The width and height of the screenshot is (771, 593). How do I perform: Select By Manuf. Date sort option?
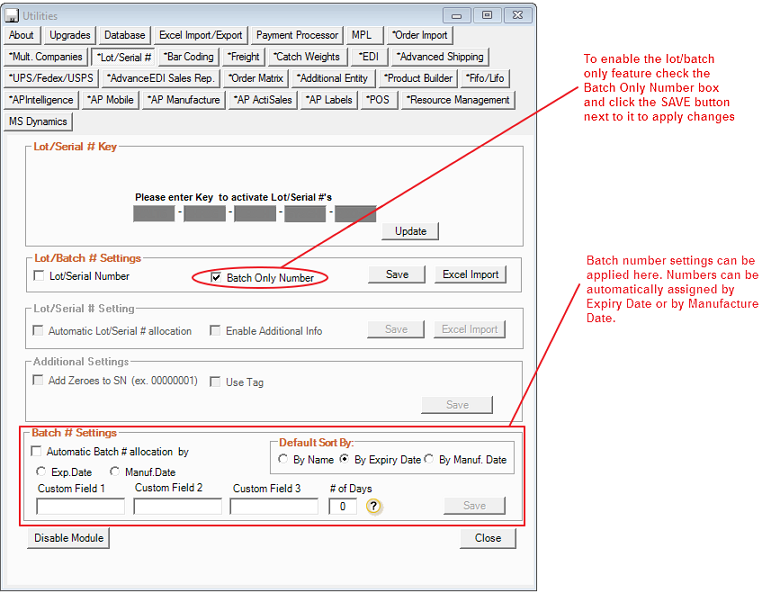[430, 460]
